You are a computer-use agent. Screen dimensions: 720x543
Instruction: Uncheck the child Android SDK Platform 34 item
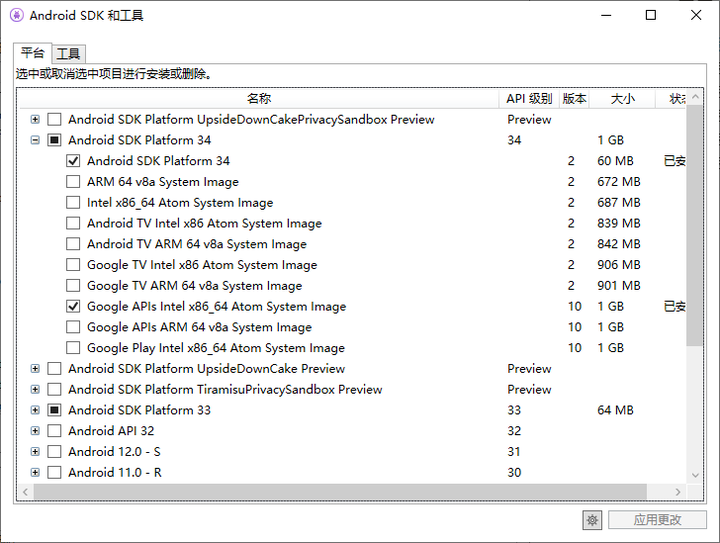click(73, 161)
